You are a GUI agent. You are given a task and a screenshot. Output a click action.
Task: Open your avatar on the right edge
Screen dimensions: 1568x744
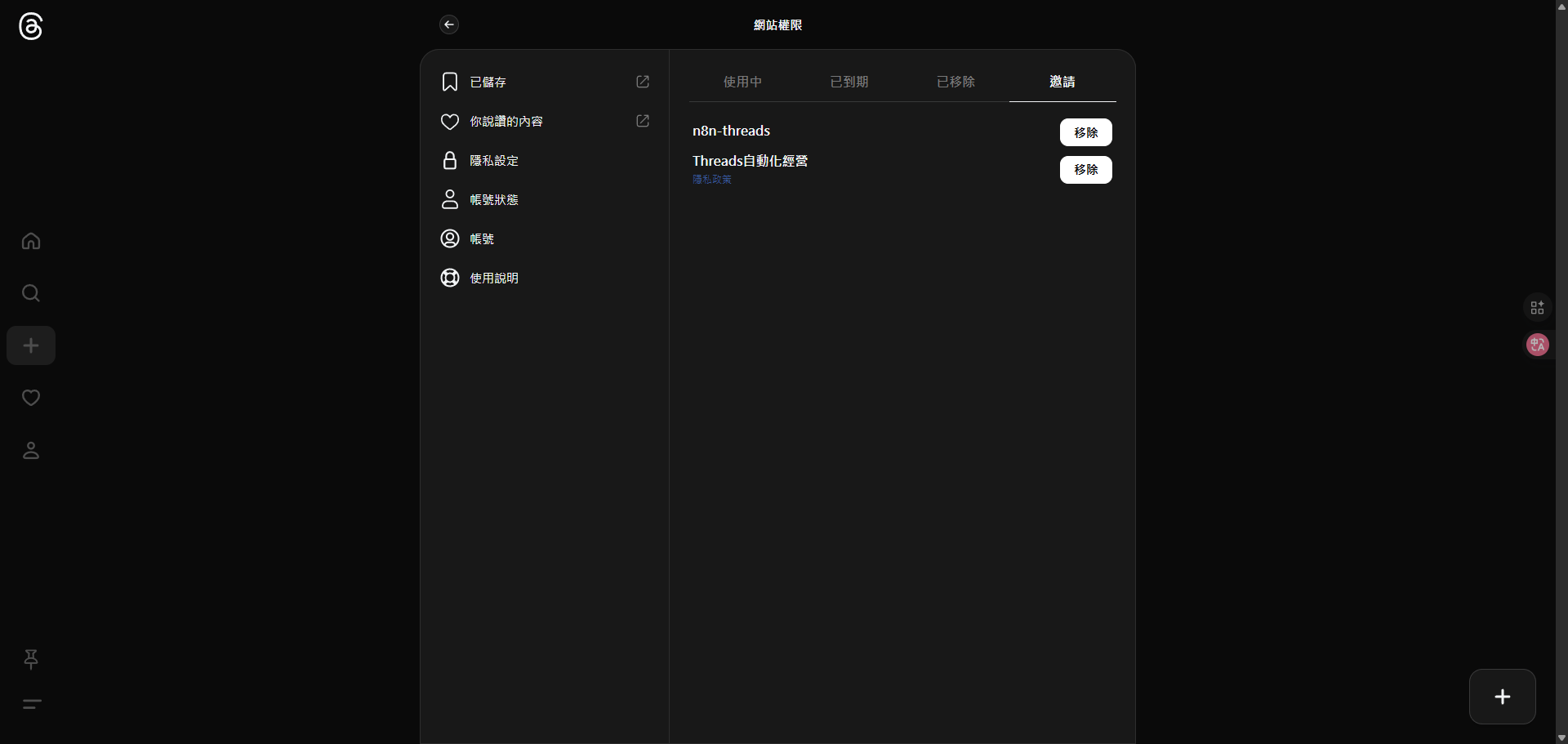pyautogui.click(x=1536, y=345)
